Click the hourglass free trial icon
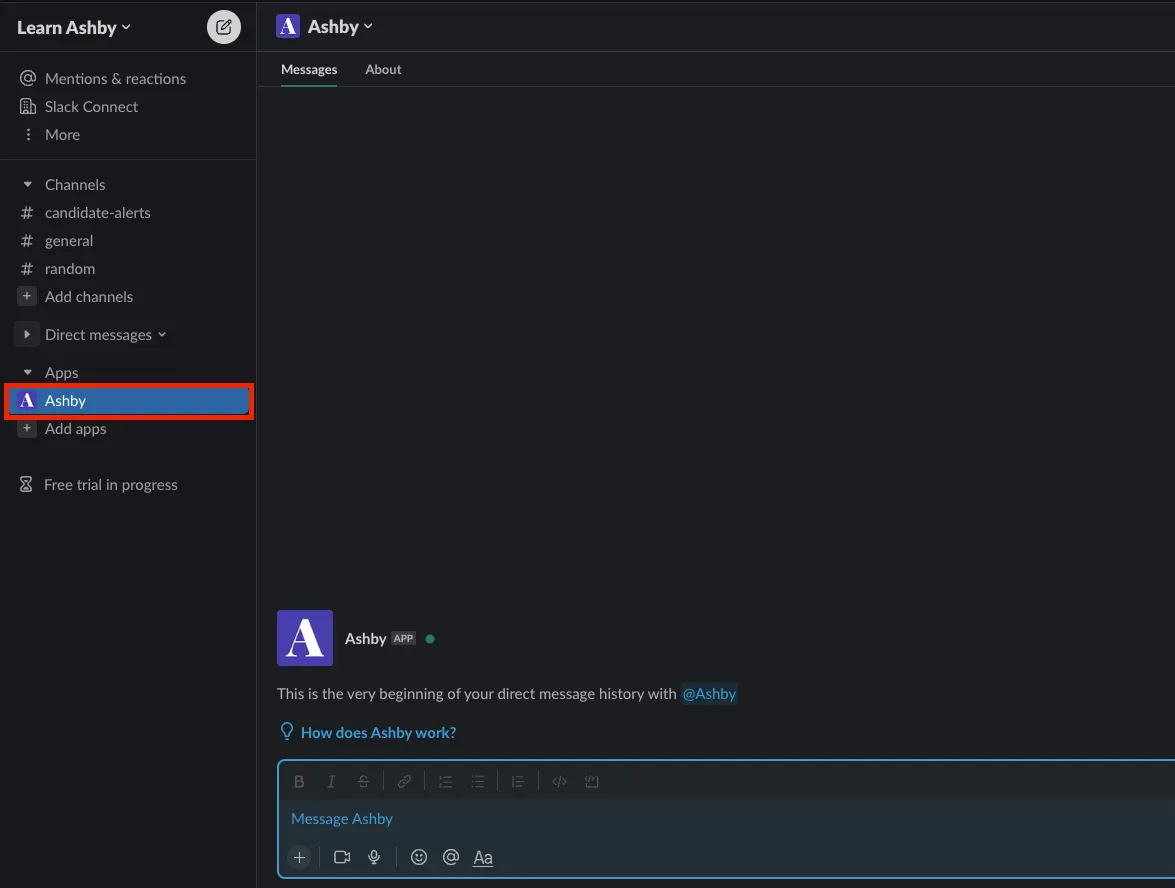Viewport: 1175px width, 888px height. (x=26, y=485)
